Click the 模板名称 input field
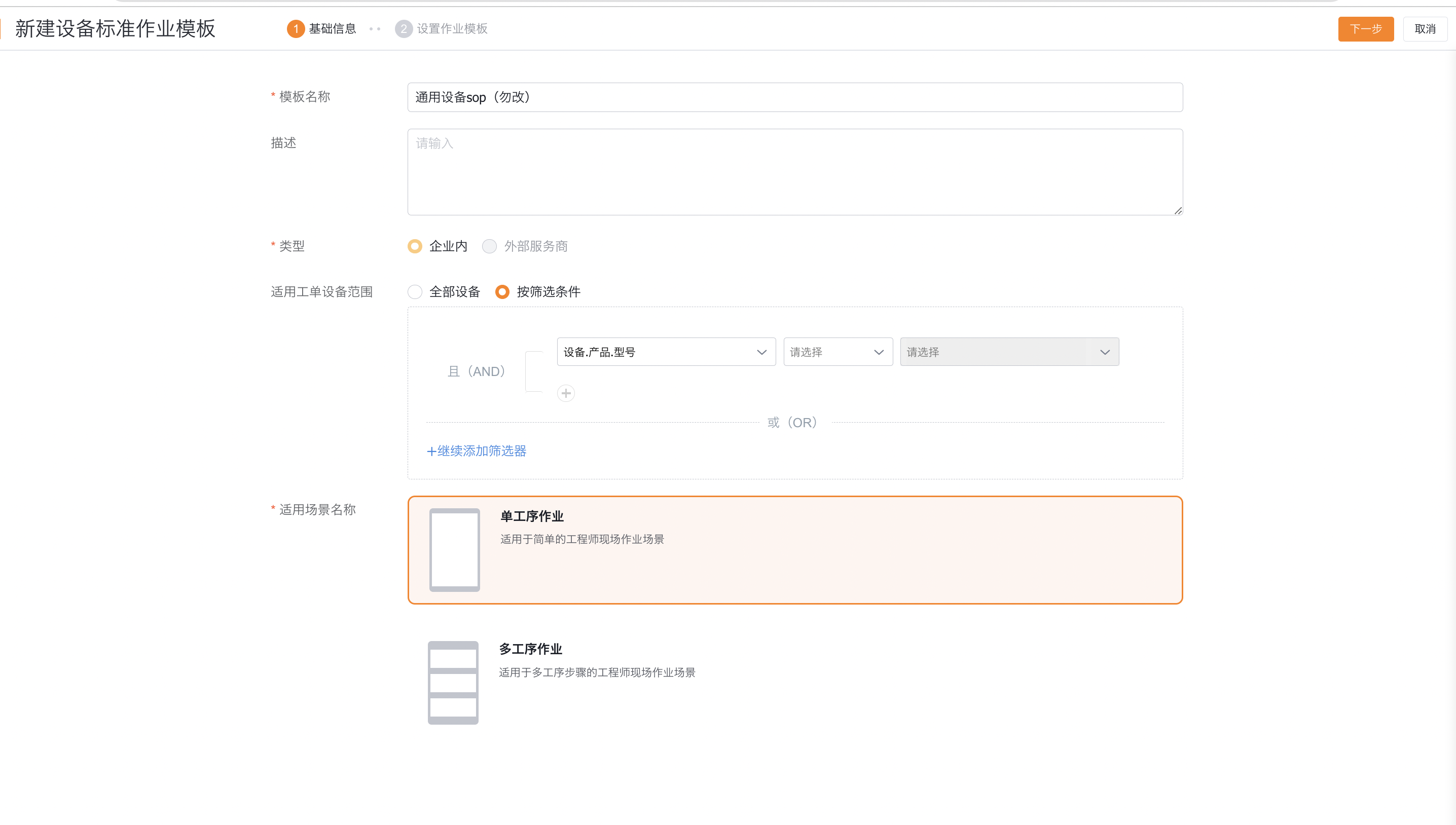The image size is (1456, 825). click(794, 97)
